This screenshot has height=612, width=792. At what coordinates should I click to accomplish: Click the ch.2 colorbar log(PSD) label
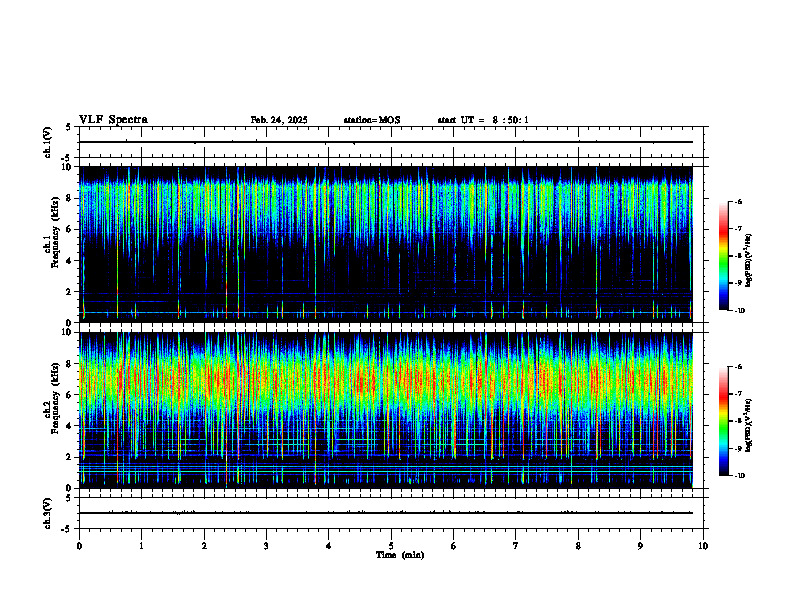749,425
